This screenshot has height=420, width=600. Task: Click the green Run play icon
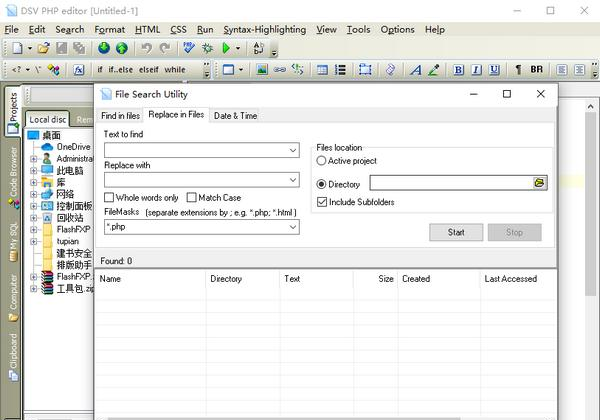pyautogui.click(x=226, y=48)
